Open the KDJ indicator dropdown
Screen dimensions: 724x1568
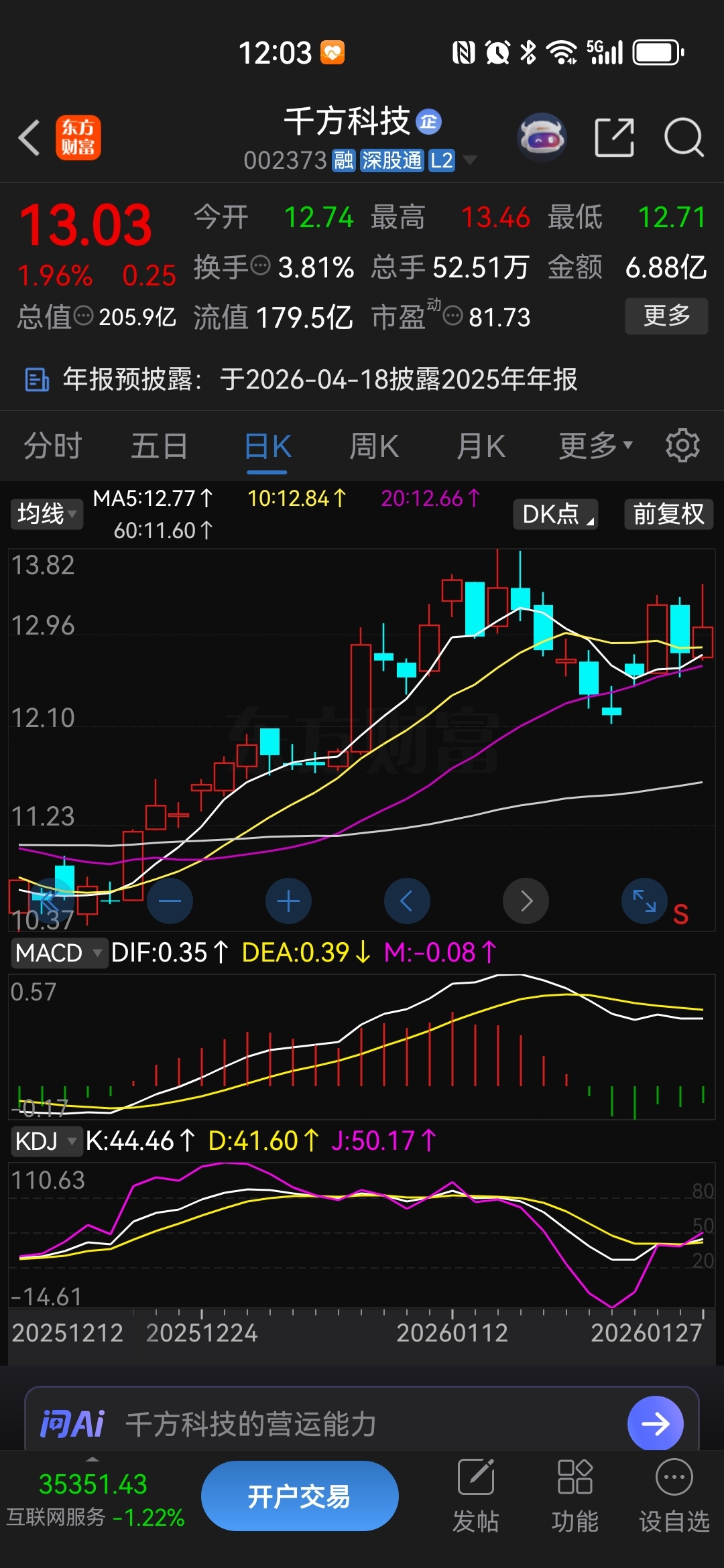(46, 1140)
